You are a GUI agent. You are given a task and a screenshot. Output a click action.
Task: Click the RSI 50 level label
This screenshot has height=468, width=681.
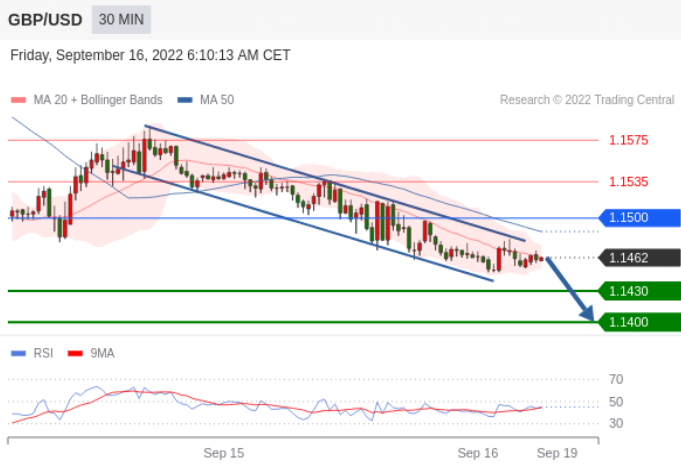point(616,402)
